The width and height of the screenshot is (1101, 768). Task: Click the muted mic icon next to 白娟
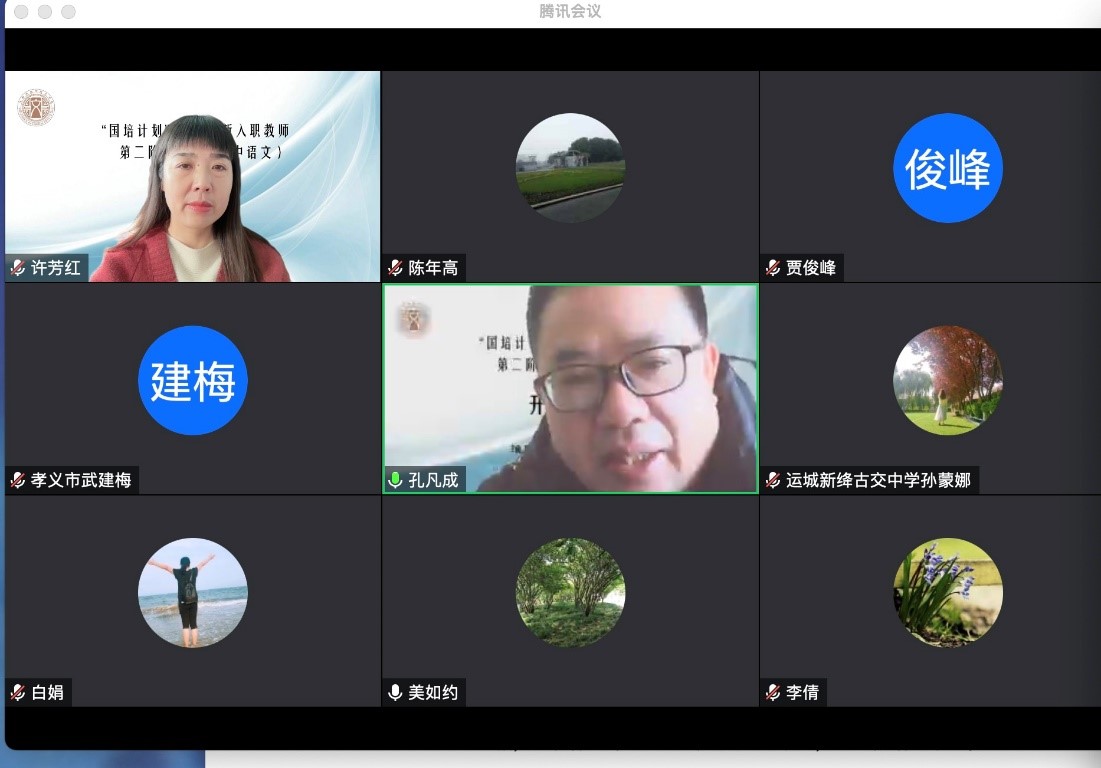tap(18, 692)
